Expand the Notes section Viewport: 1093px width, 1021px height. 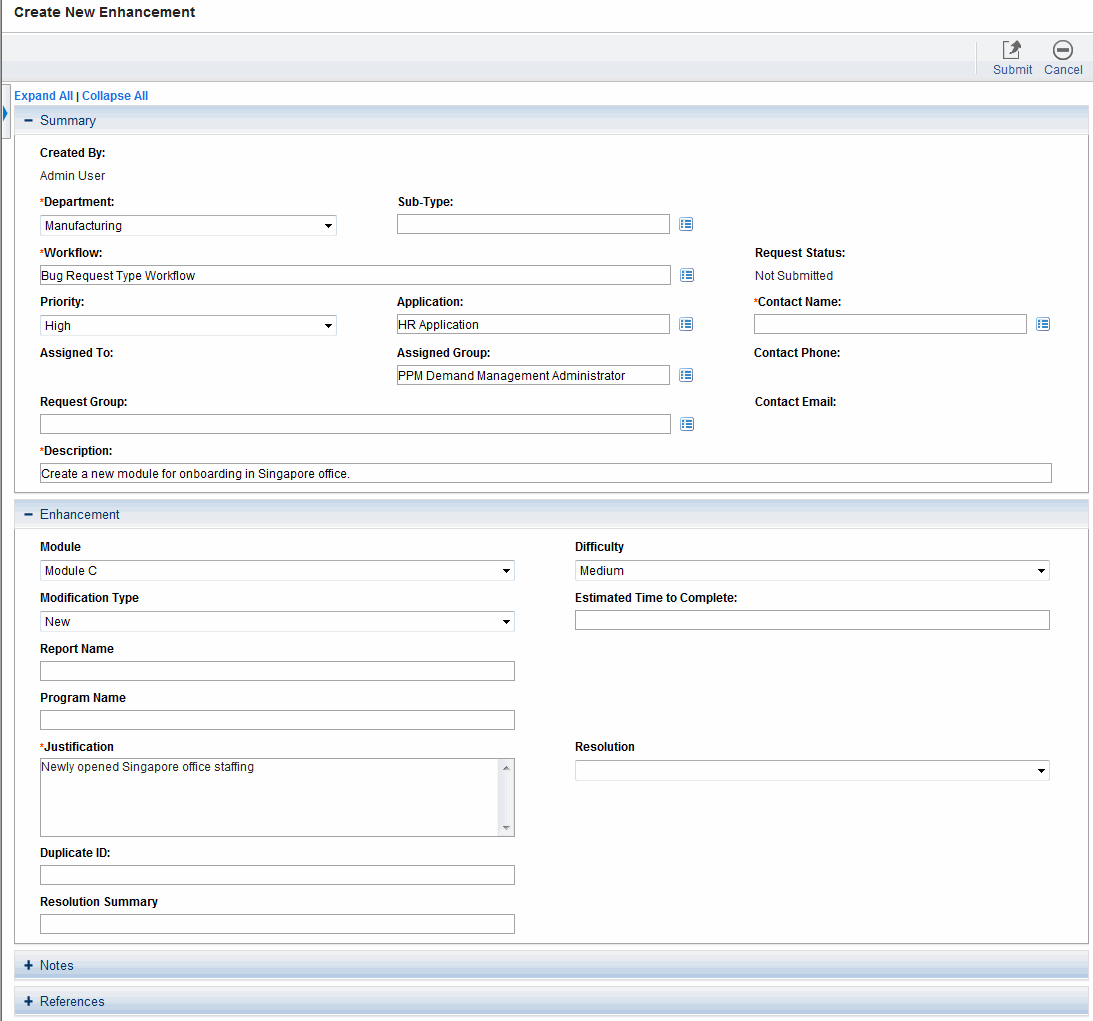(x=29, y=965)
